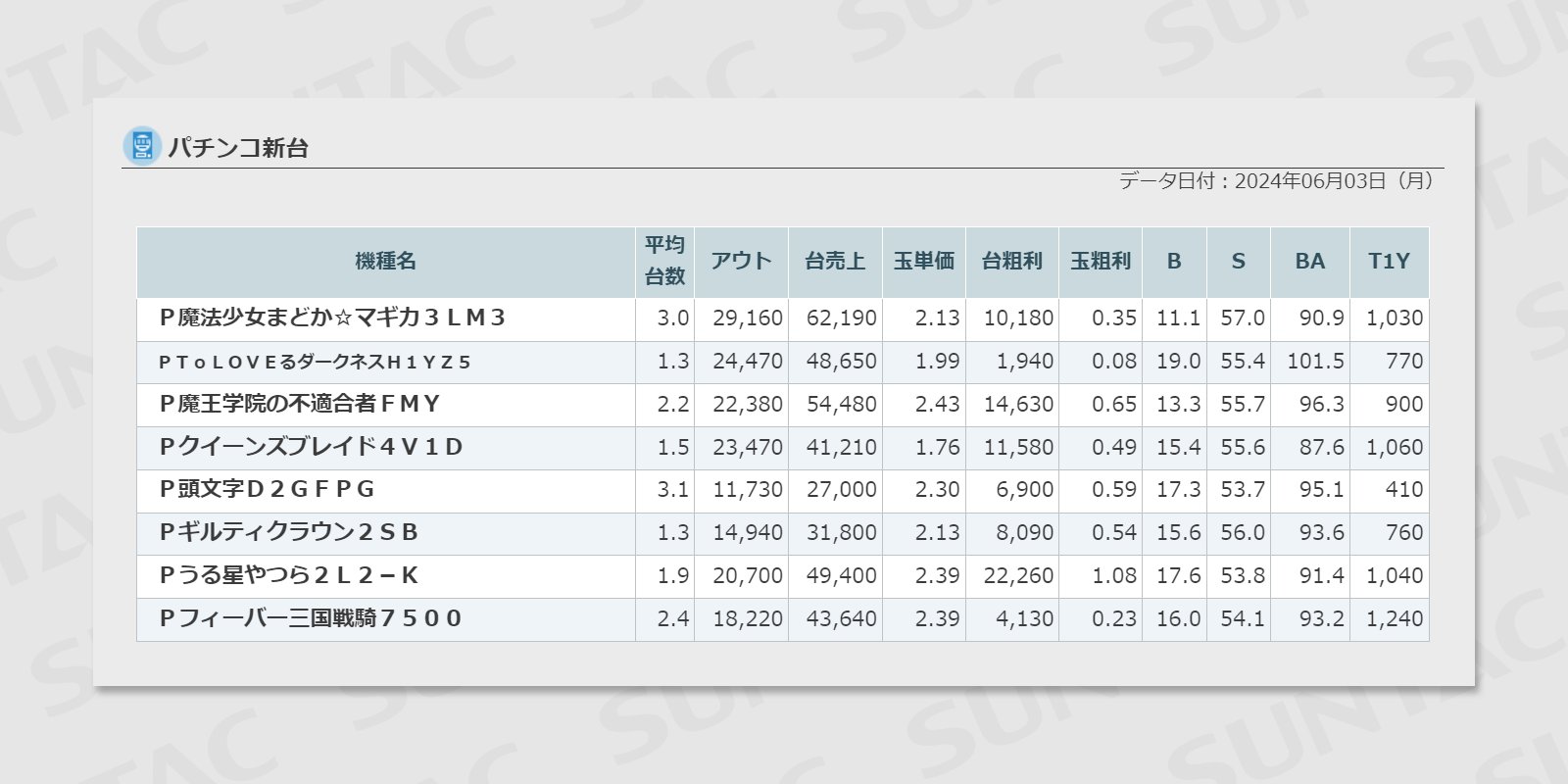This screenshot has height=784, width=1568.
Task: Click the アウト value 11,730
Action: point(748,489)
